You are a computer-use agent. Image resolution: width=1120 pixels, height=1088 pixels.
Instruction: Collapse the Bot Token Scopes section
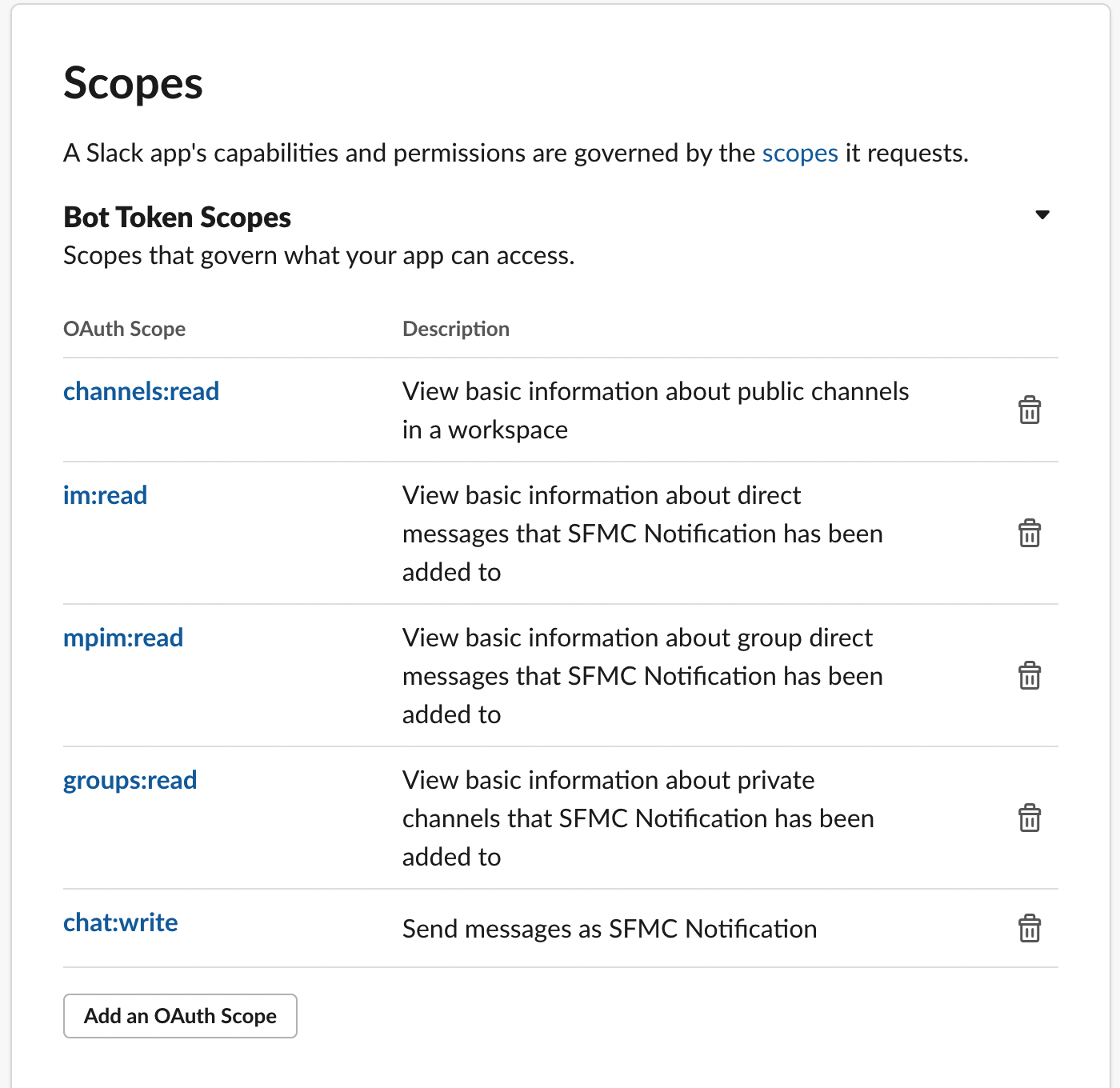click(x=1042, y=214)
